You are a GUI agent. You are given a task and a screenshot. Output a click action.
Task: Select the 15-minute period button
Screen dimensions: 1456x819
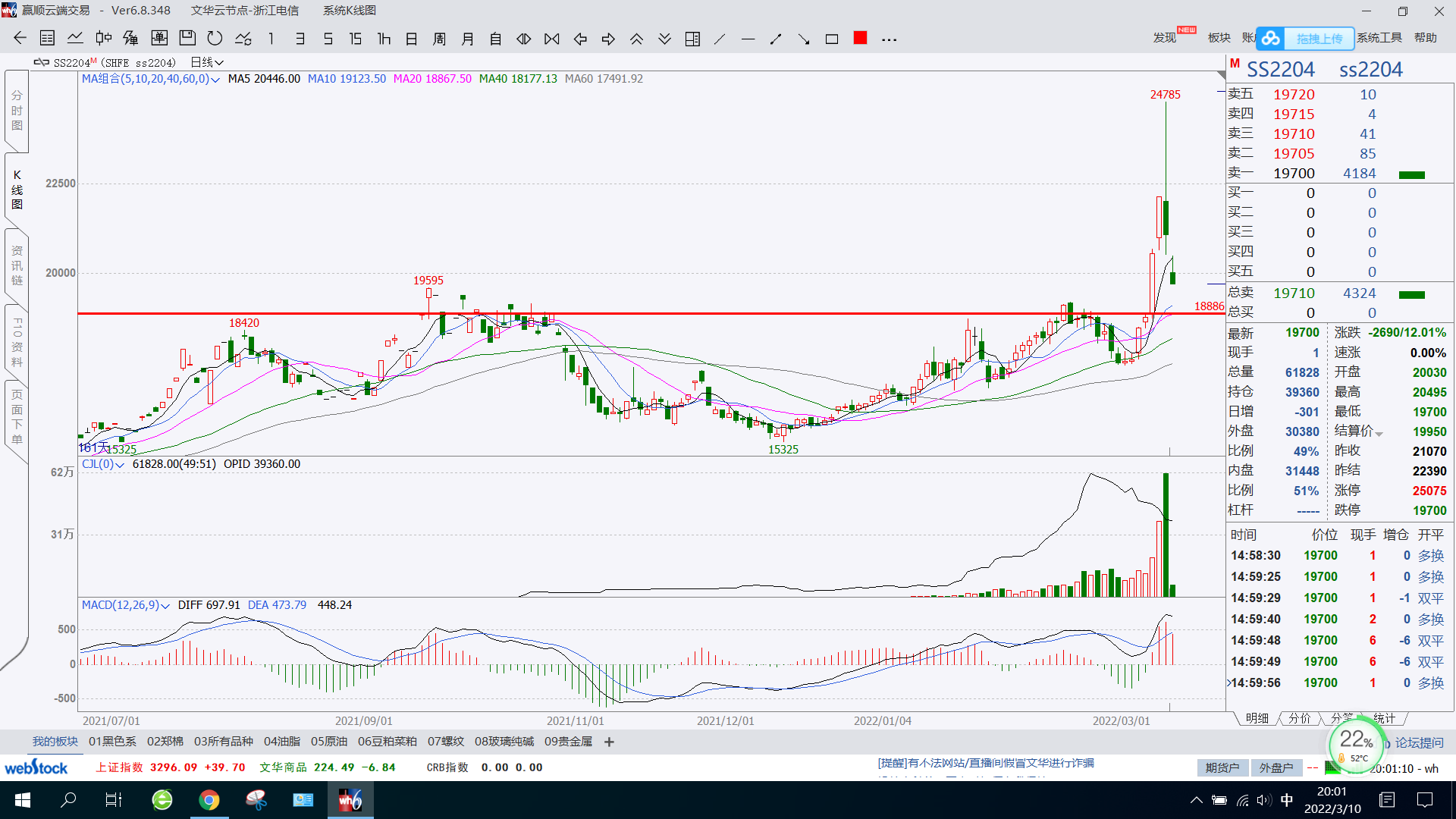tap(356, 39)
